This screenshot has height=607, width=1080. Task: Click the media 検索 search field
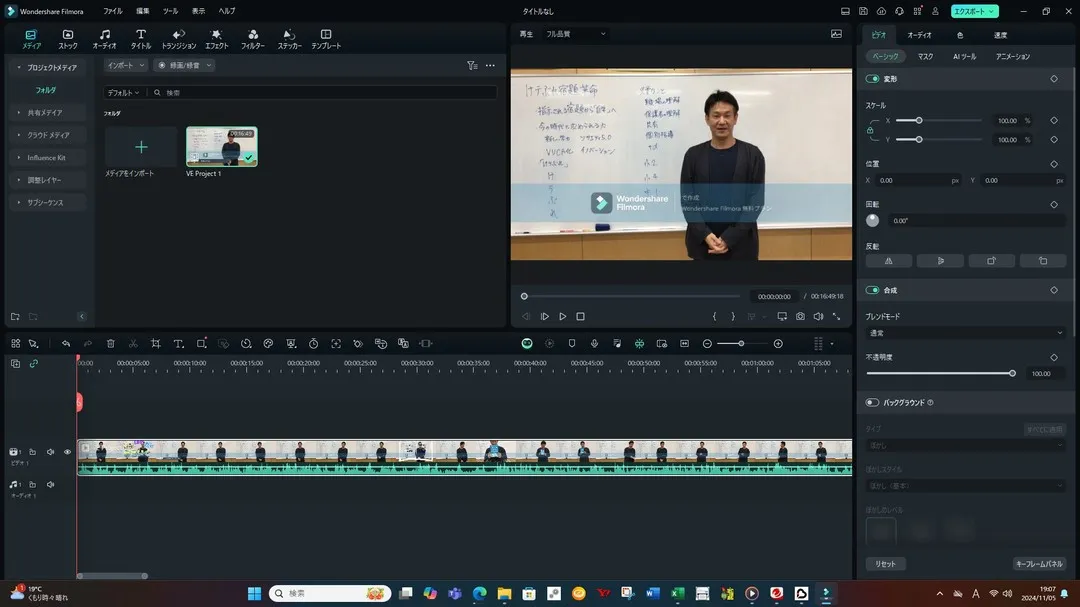(323, 92)
